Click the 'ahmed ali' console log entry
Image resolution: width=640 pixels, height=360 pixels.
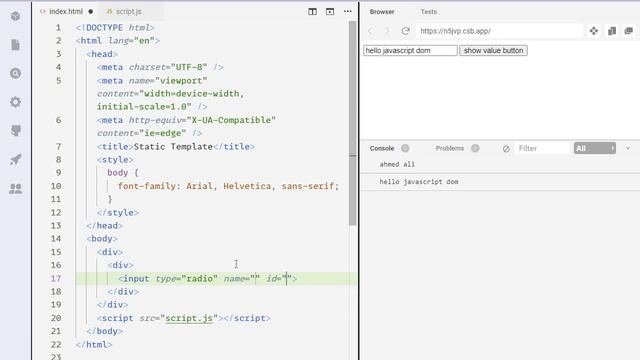(x=397, y=164)
